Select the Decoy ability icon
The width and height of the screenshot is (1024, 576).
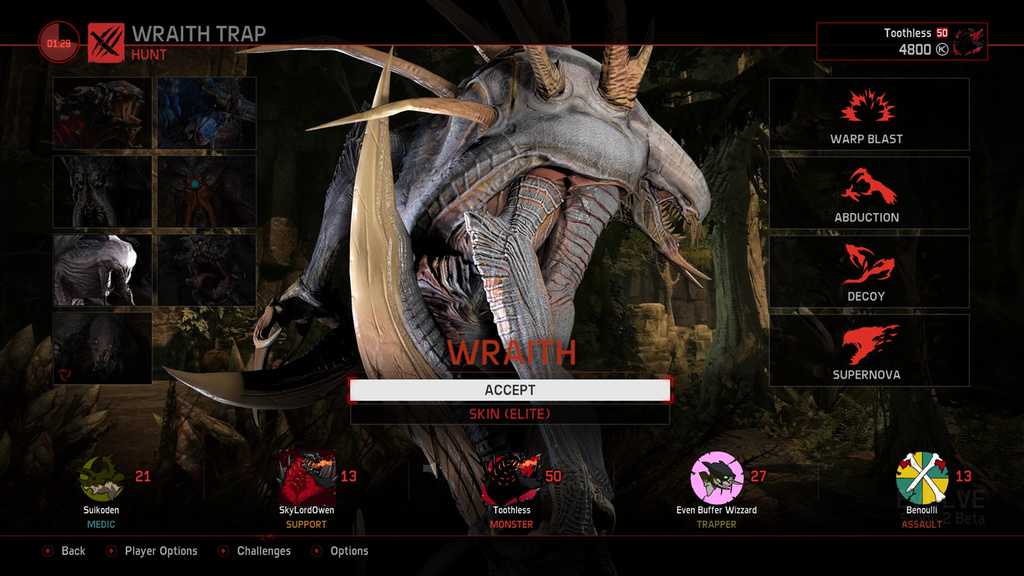867,264
